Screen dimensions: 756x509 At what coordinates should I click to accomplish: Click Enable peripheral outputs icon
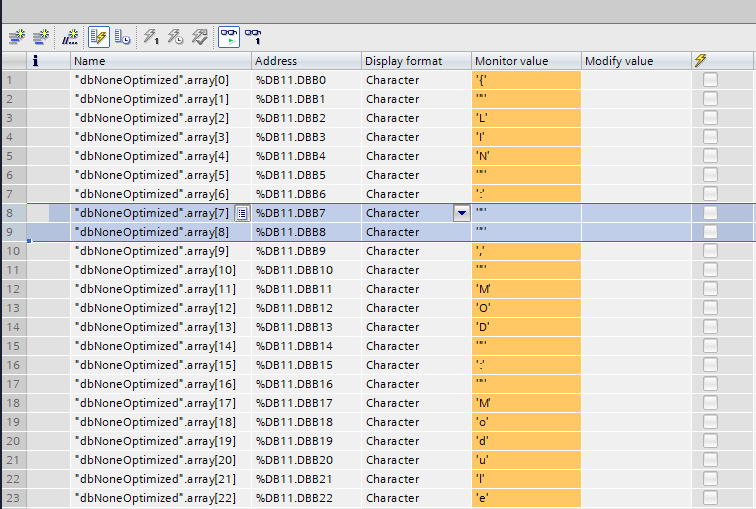point(199,37)
